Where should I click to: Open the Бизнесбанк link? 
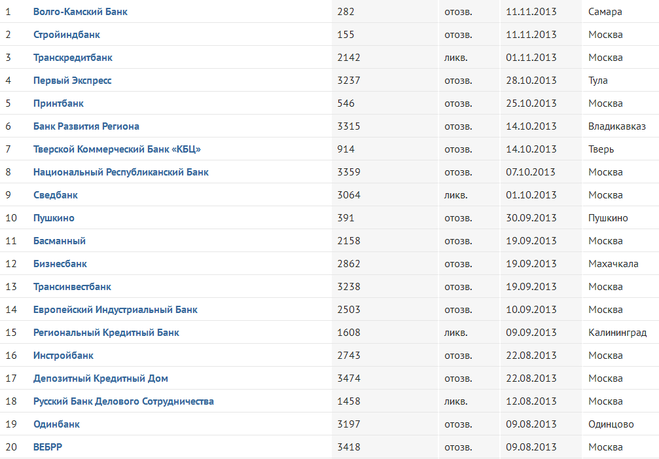click(x=60, y=264)
